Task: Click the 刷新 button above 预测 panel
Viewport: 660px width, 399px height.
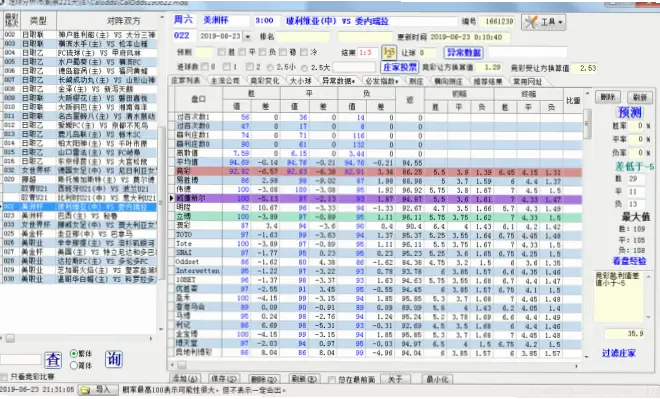Action: pyautogui.click(x=640, y=98)
